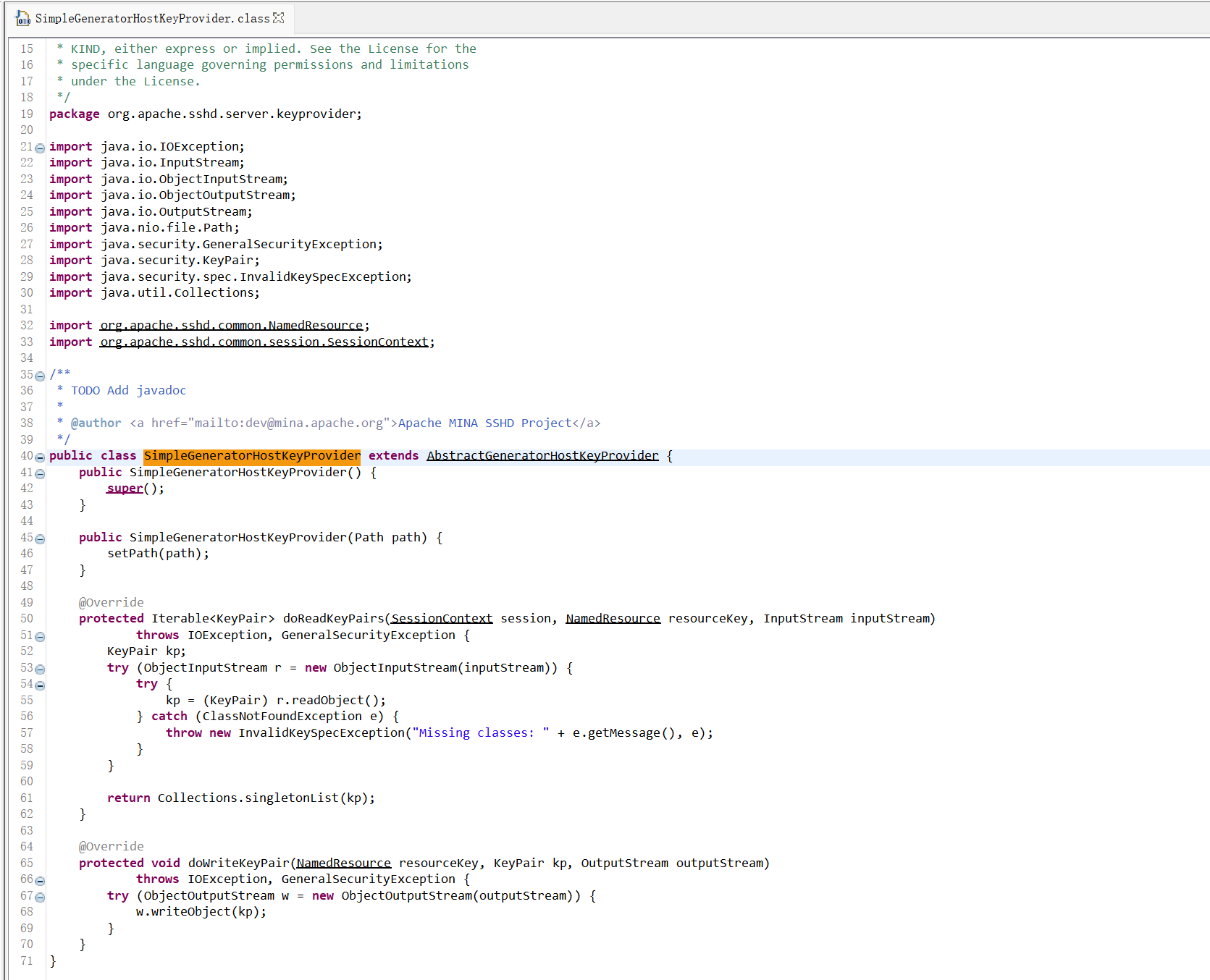
Task: Click the Apache MINA SSHD Project text
Action: click(484, 423)
